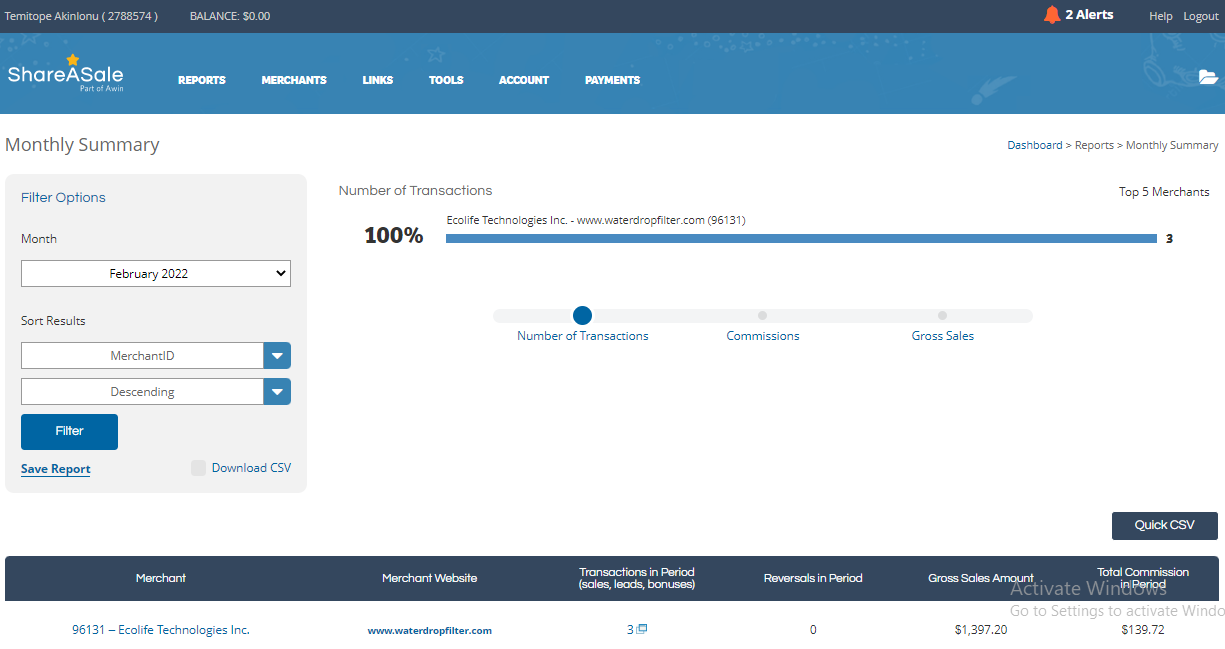Open the Account menu
Screen dimensions: 1225x649
(x=524, y=80)
